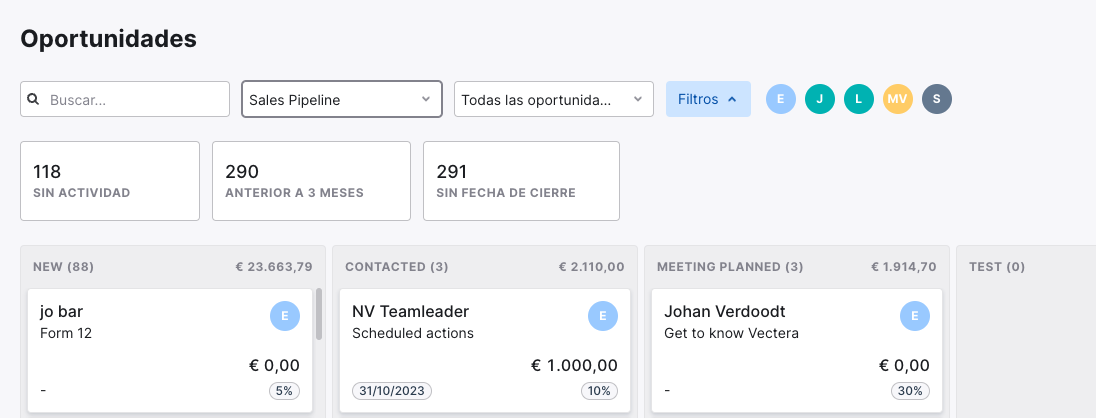Open the Sales Pipeline dropdown
The height and width of the screenshot is (418, 1096).
[x=342, y=99]
